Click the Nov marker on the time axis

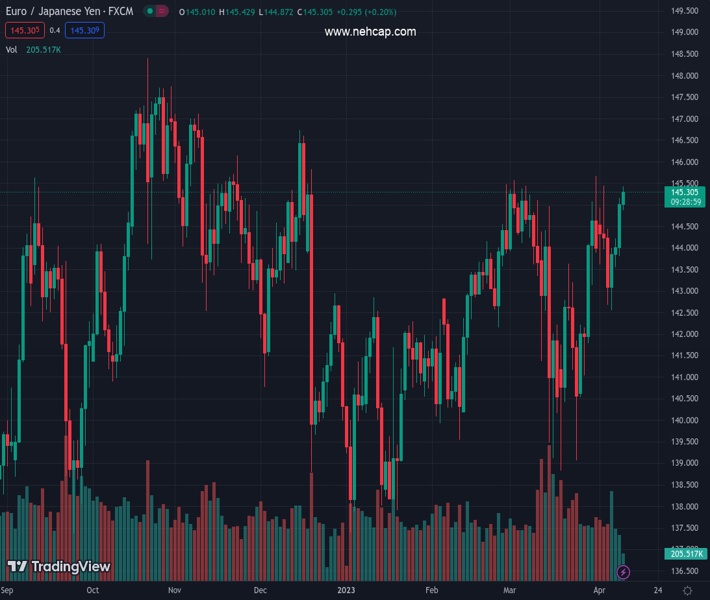tap(175, 590)
